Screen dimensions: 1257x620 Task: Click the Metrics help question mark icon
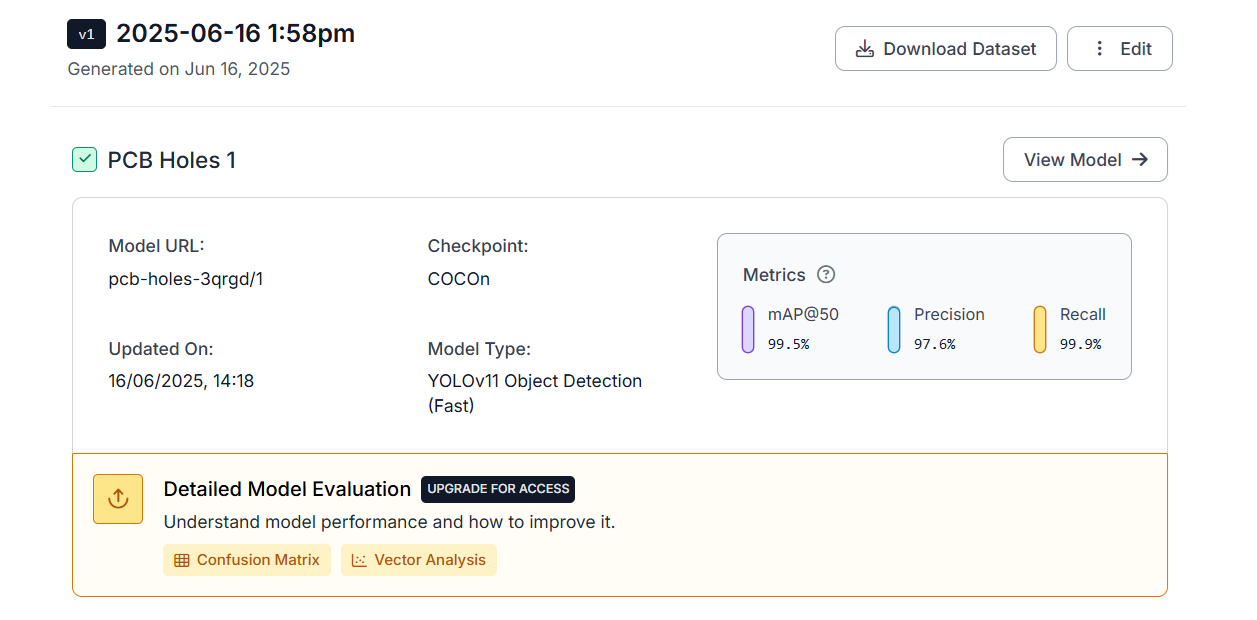826,275
